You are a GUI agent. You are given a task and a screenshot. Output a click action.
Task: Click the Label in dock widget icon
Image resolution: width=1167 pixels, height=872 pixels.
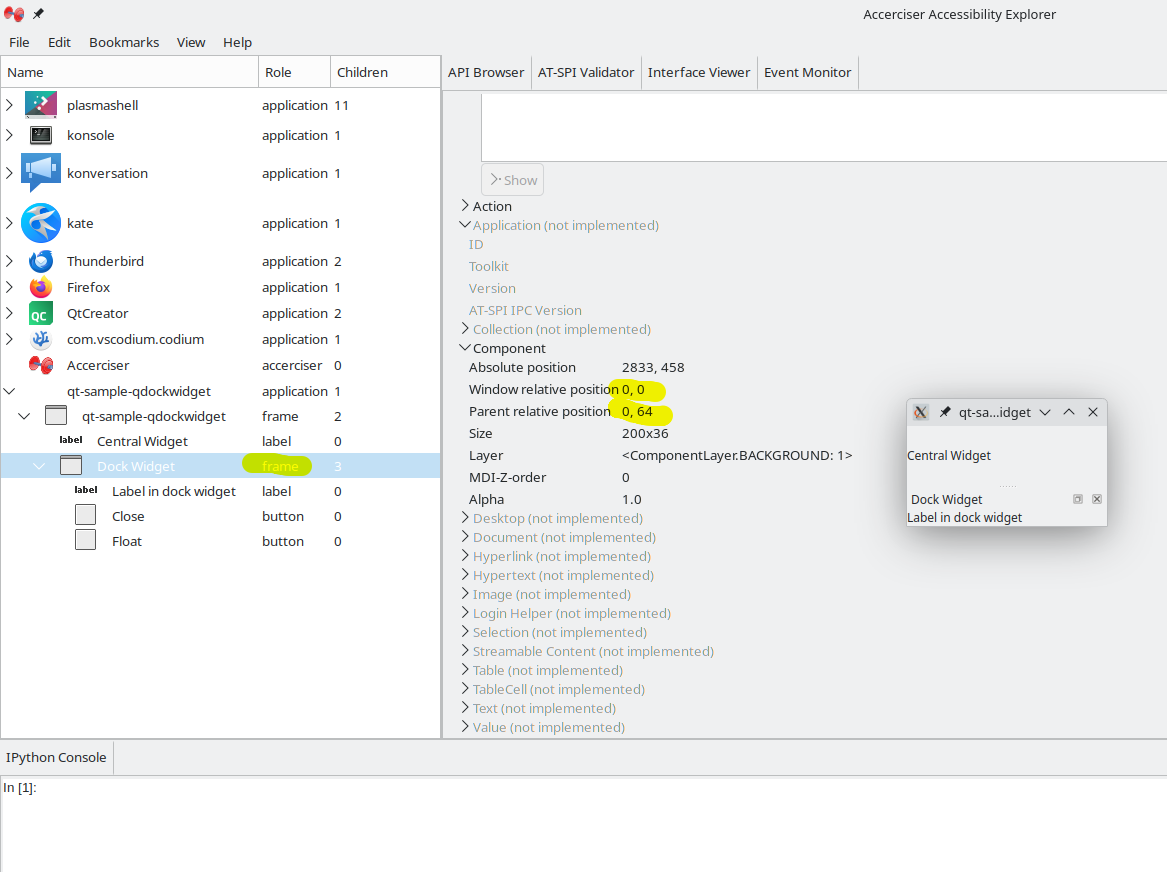(86, 490)
